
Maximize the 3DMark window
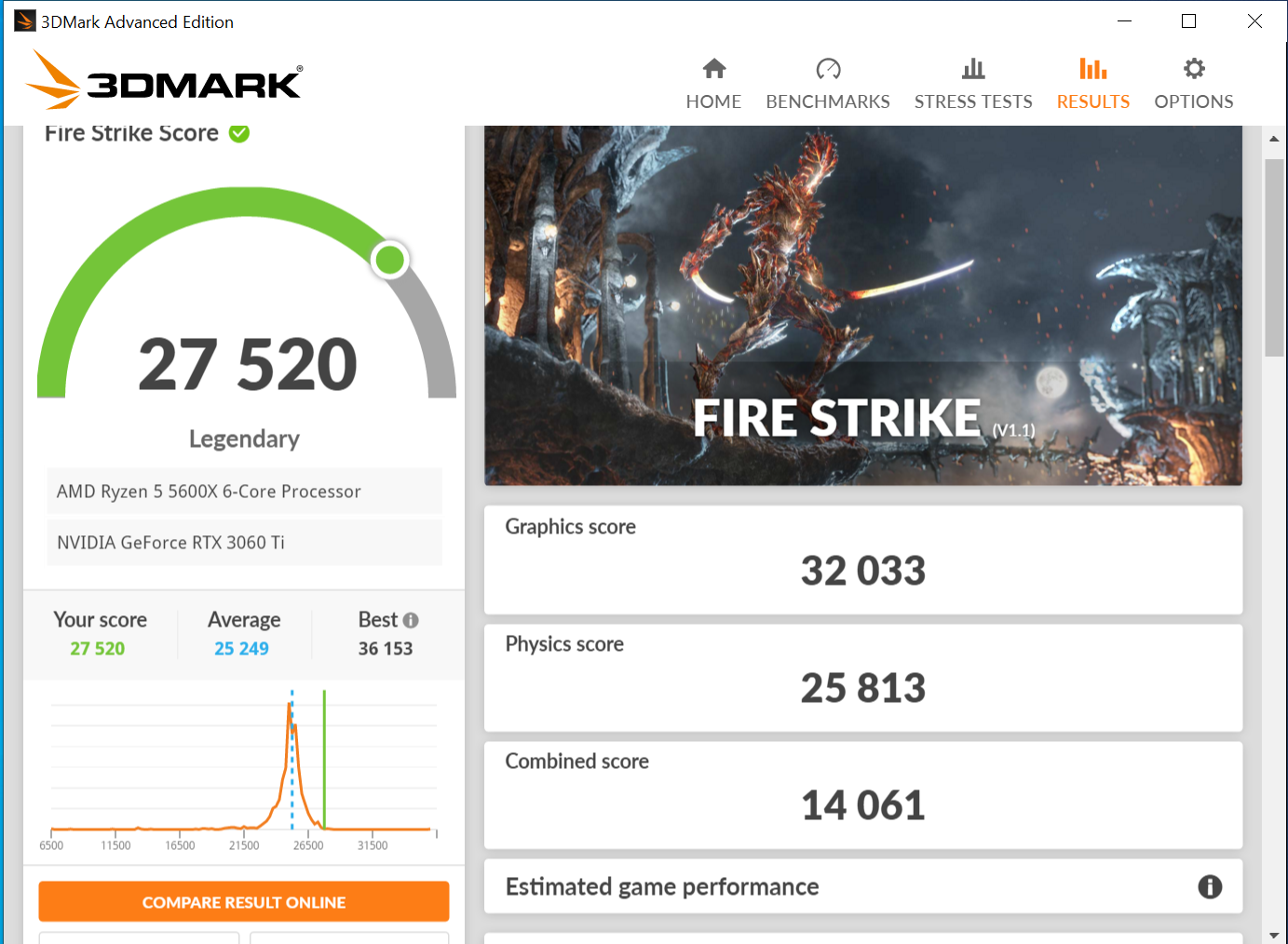(x=1188, y=20)
